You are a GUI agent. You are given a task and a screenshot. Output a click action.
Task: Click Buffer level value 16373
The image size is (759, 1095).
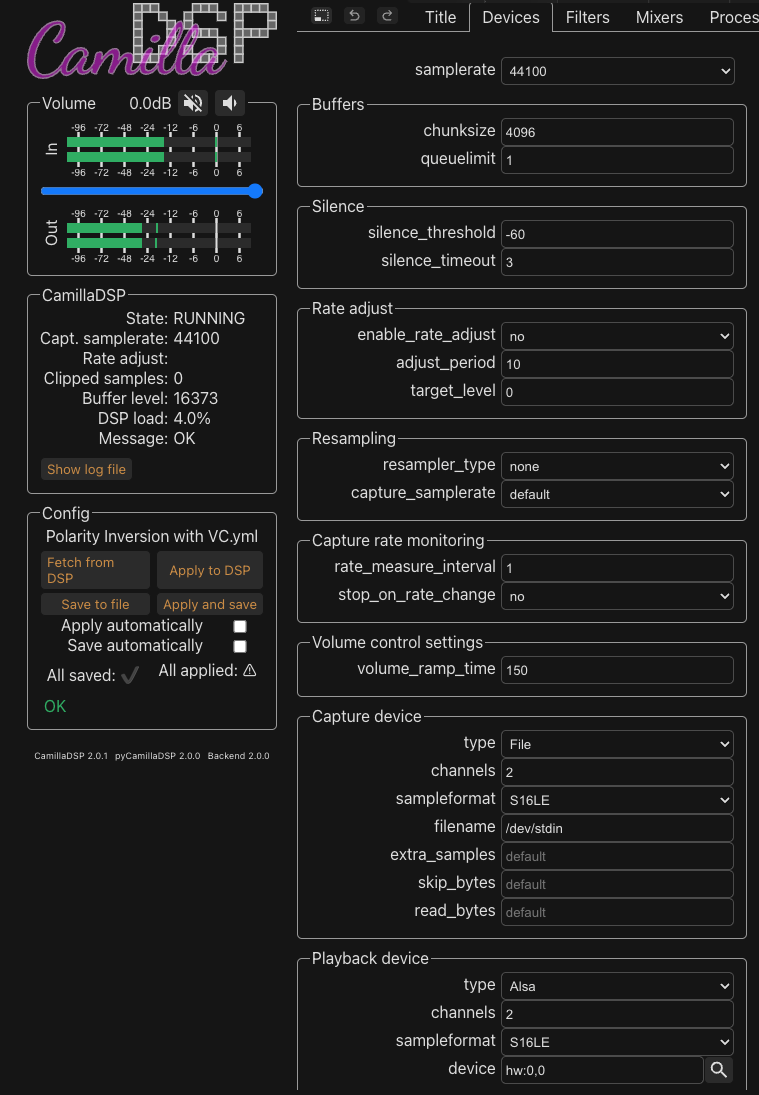click(x=196, y=398)
